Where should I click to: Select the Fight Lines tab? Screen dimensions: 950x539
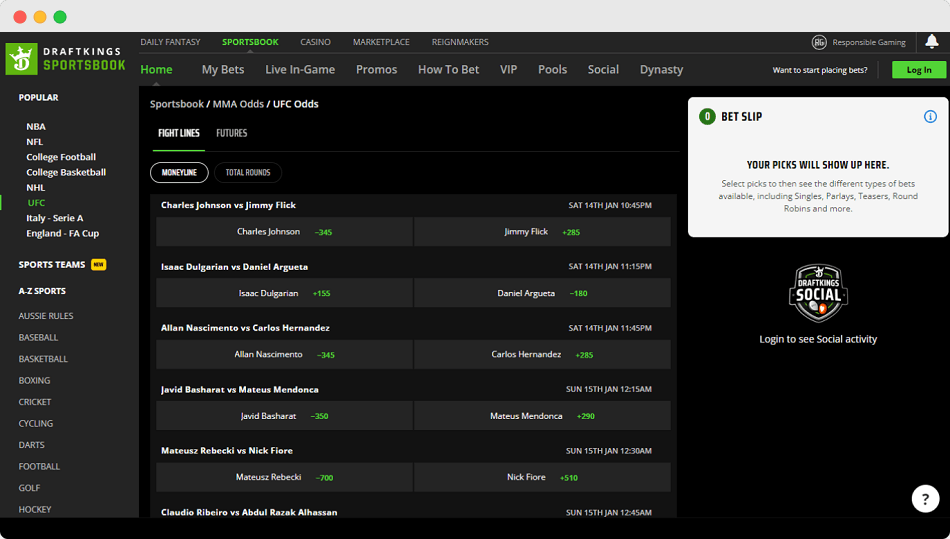click(179, 133)
